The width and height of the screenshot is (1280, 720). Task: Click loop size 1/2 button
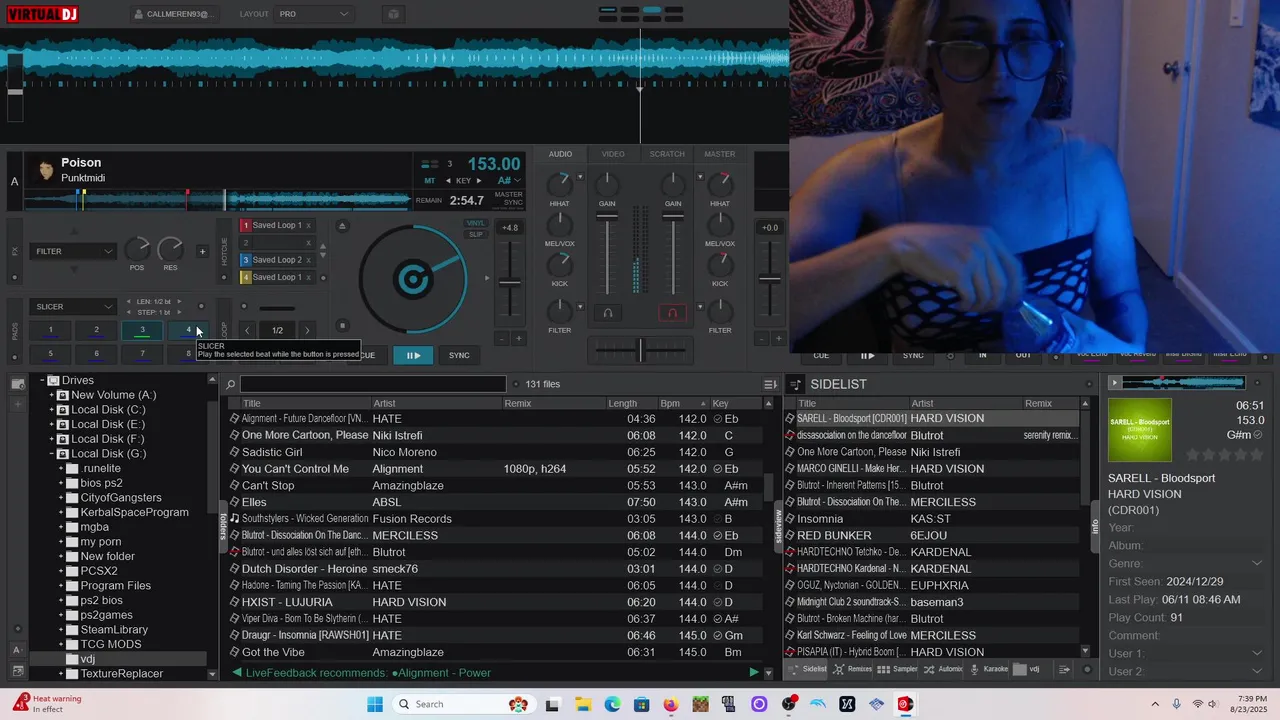(x=277, y=330)
